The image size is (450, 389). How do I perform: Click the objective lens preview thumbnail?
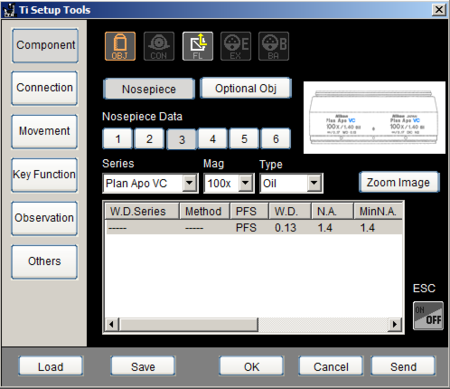374,117
